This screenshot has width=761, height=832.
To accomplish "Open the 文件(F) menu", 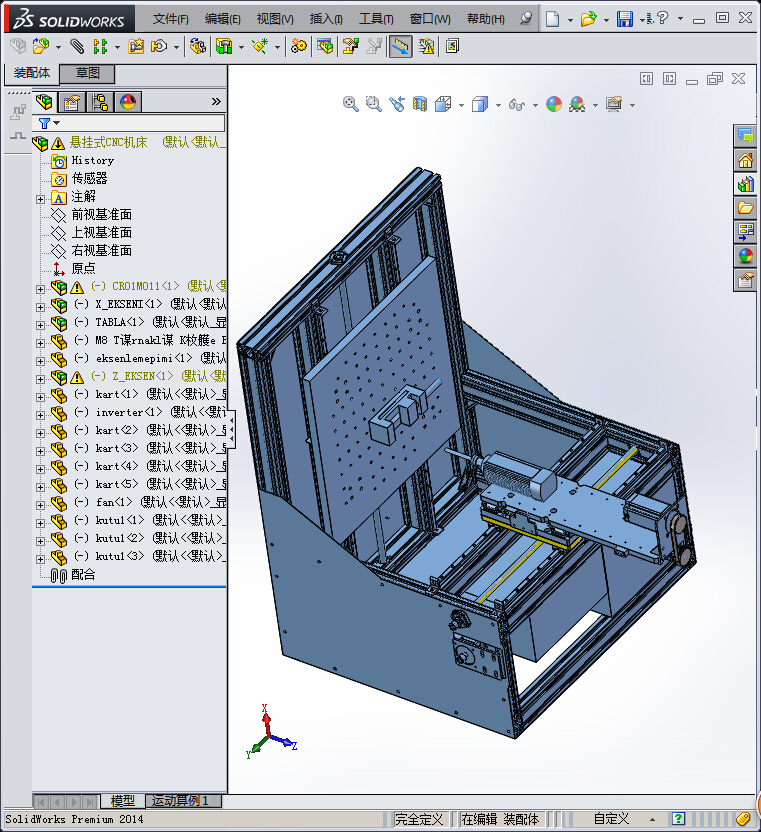I will (x=170, y=19).
